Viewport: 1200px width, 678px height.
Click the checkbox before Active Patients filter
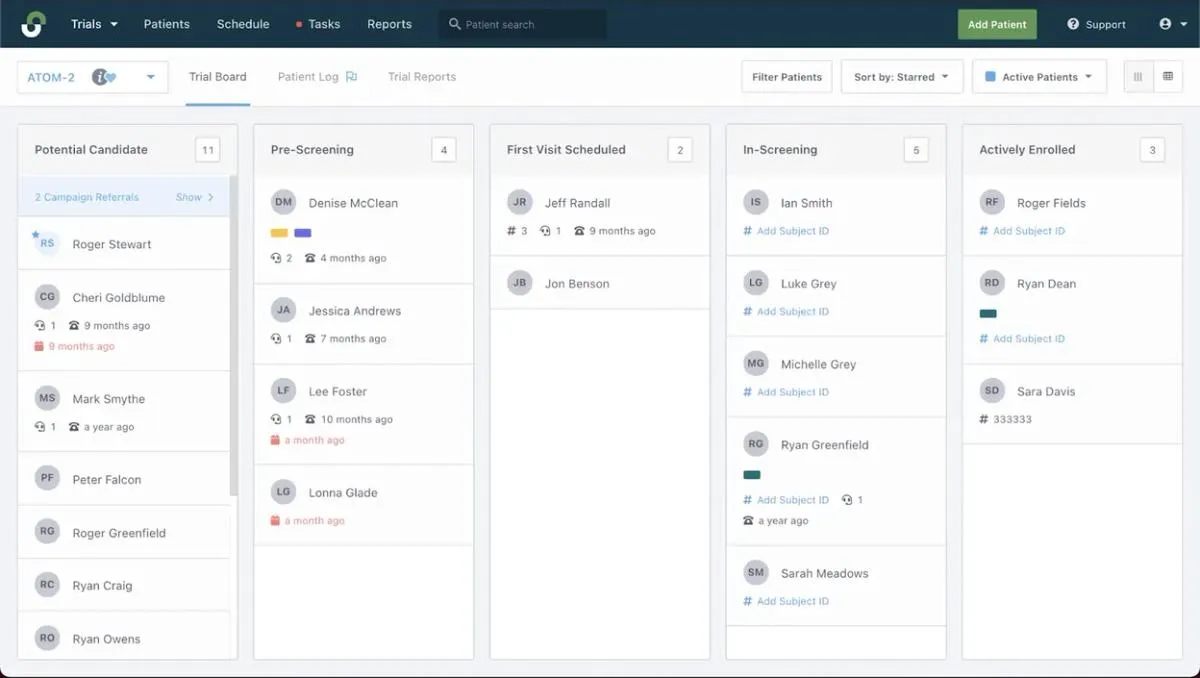989,76
